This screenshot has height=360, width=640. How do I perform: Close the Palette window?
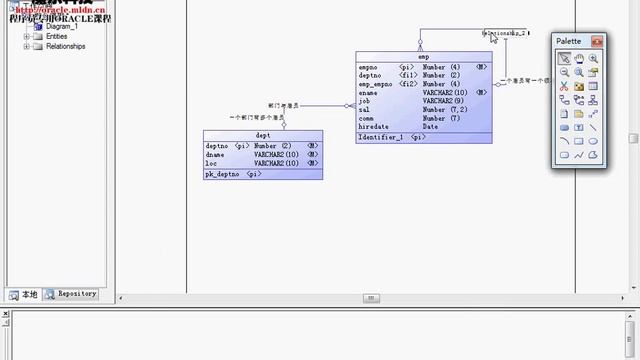click(597, 41)
